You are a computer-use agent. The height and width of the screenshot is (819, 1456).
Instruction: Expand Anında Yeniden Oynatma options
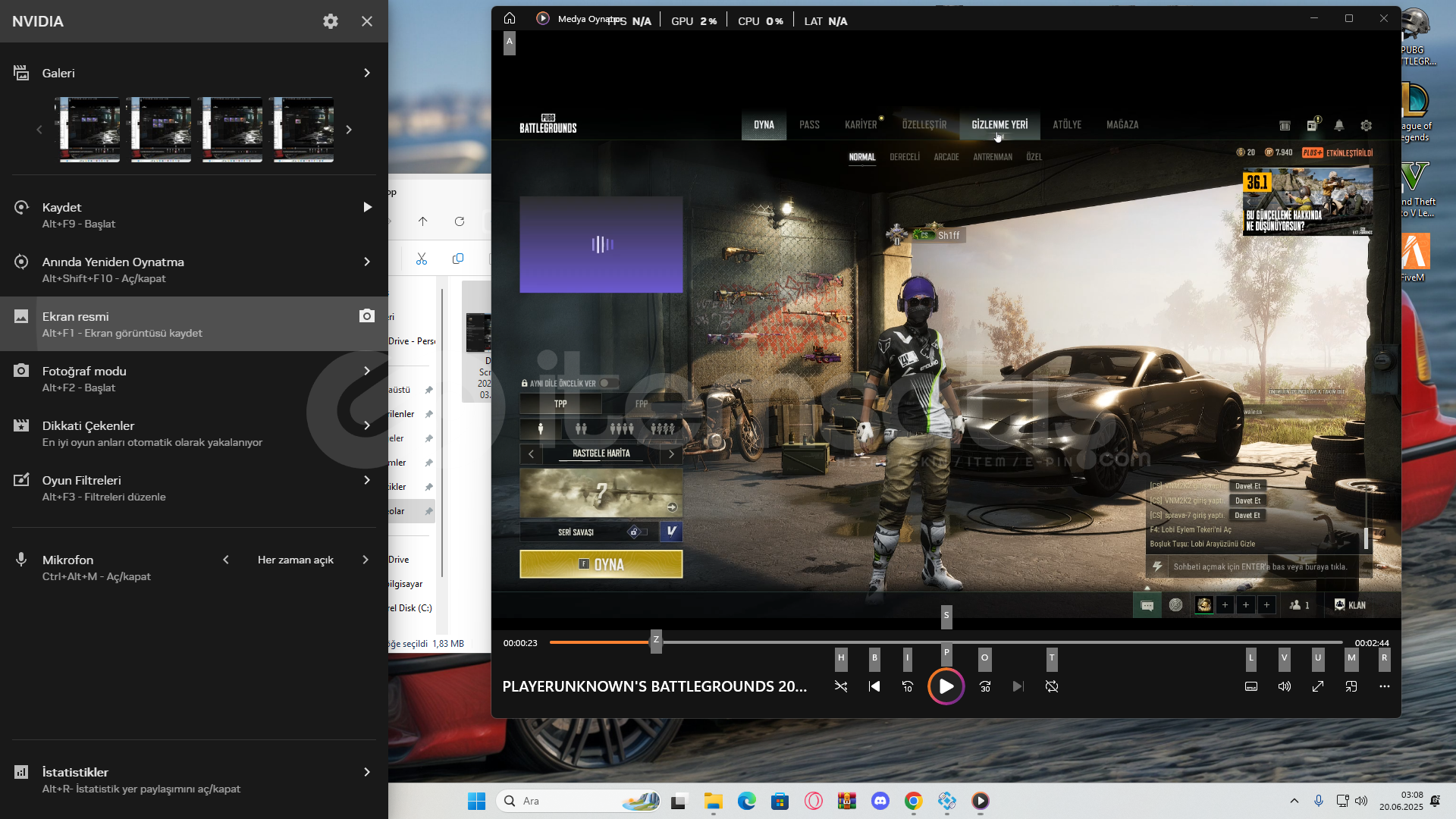click(367, 262)
